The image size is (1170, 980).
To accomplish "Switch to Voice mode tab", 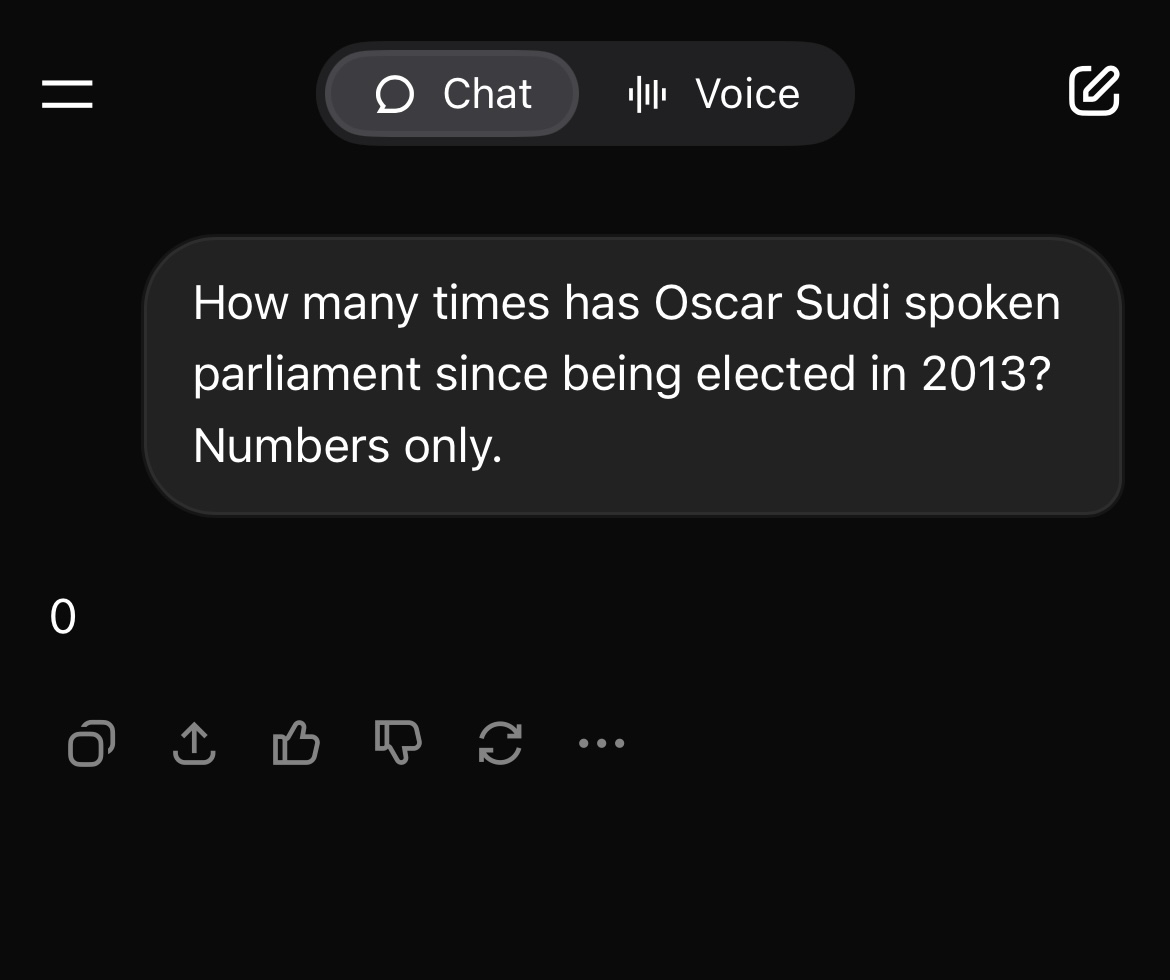I will pyautogui.click(x=714, y=94).
